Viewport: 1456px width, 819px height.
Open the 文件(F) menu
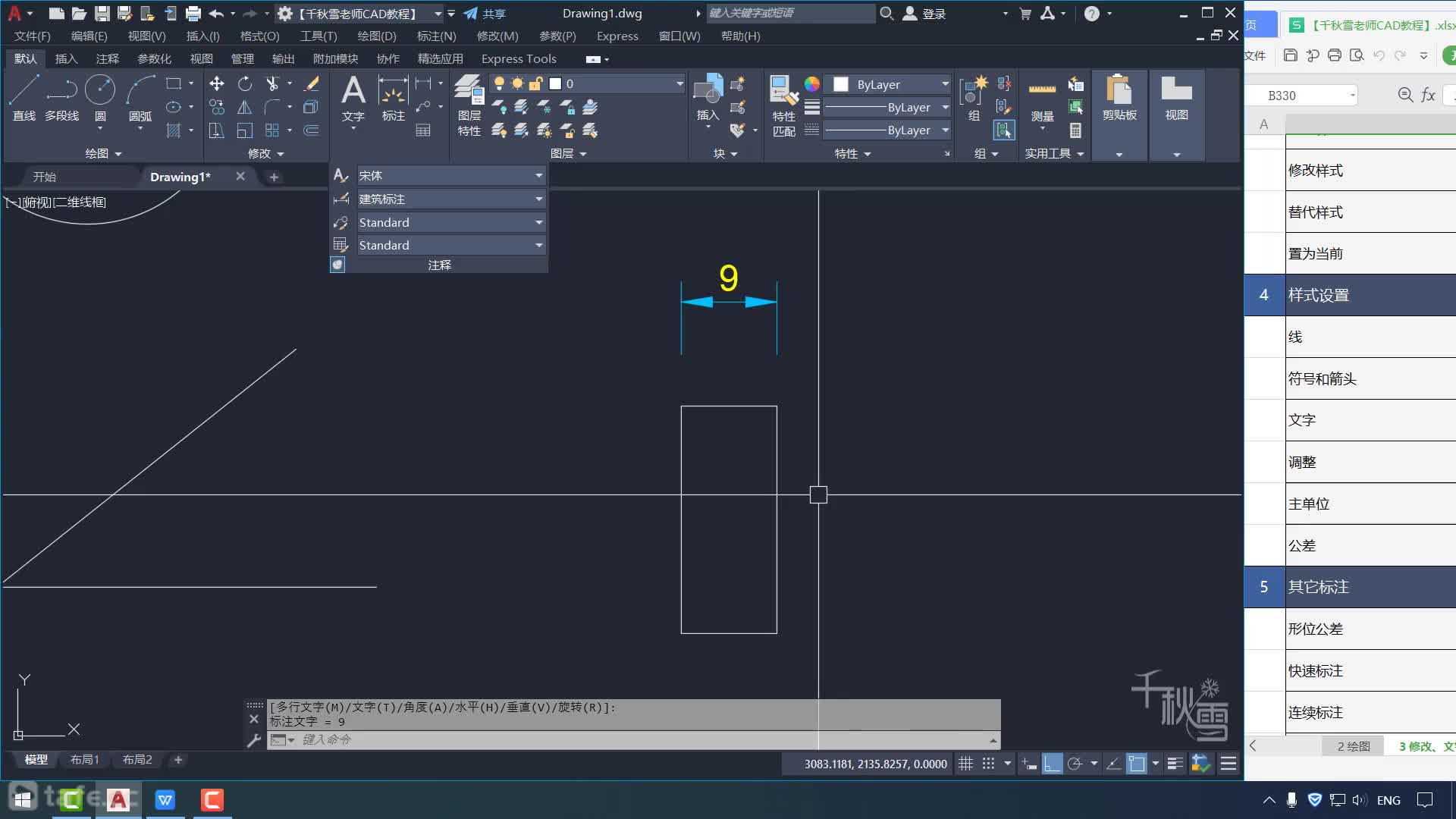(x=32, y=36)
